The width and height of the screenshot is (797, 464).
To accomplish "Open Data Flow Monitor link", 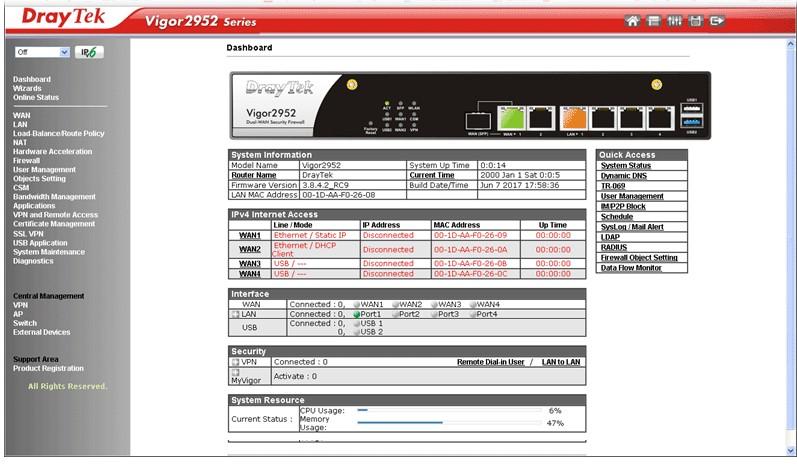I will coord(631,268).
